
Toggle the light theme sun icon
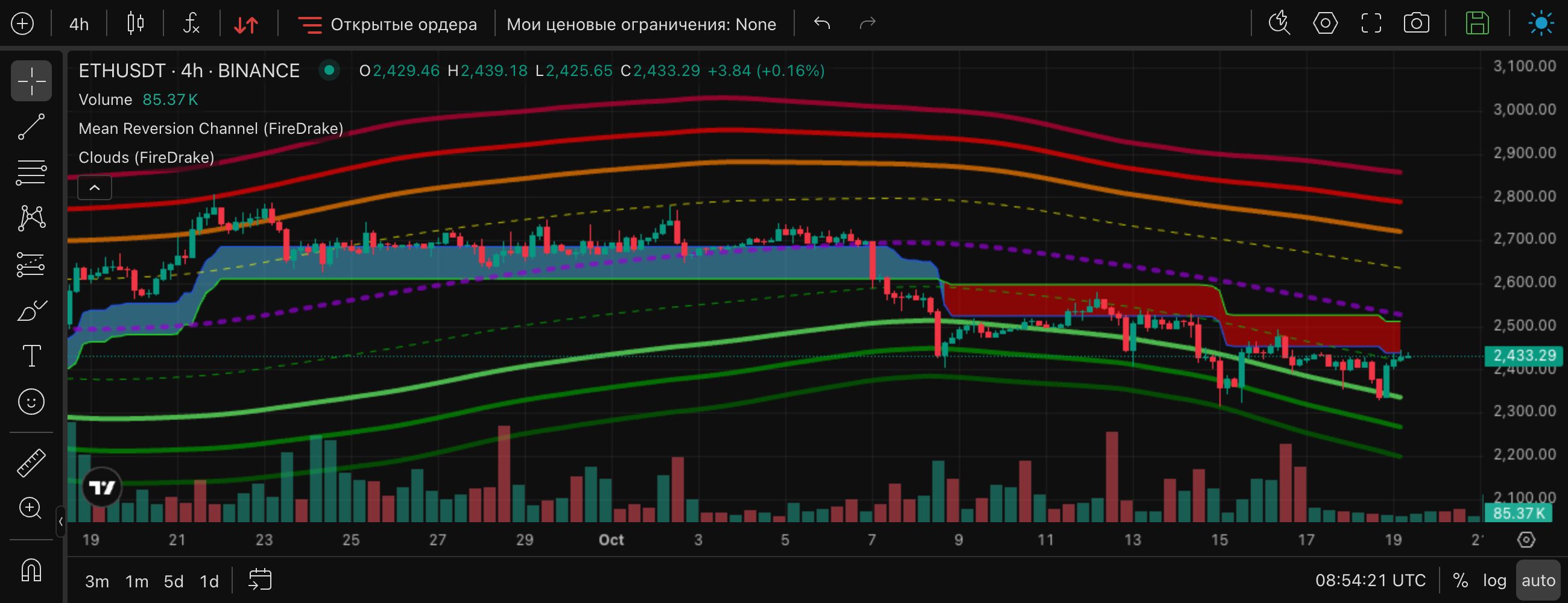point(1541,24)
